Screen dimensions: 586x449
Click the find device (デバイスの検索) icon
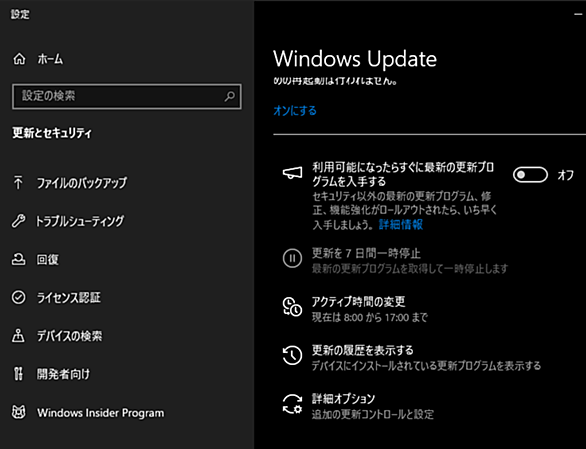[18, 336]
